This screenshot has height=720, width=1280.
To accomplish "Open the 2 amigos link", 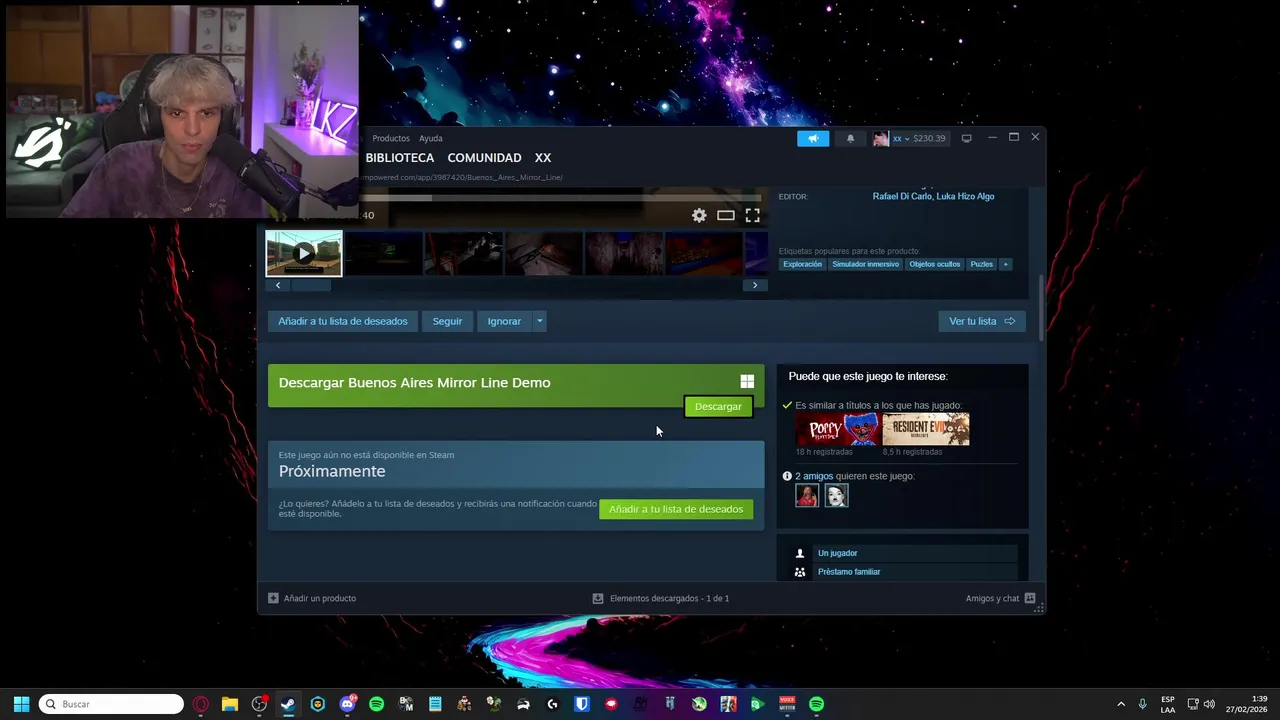I will 814,476.
